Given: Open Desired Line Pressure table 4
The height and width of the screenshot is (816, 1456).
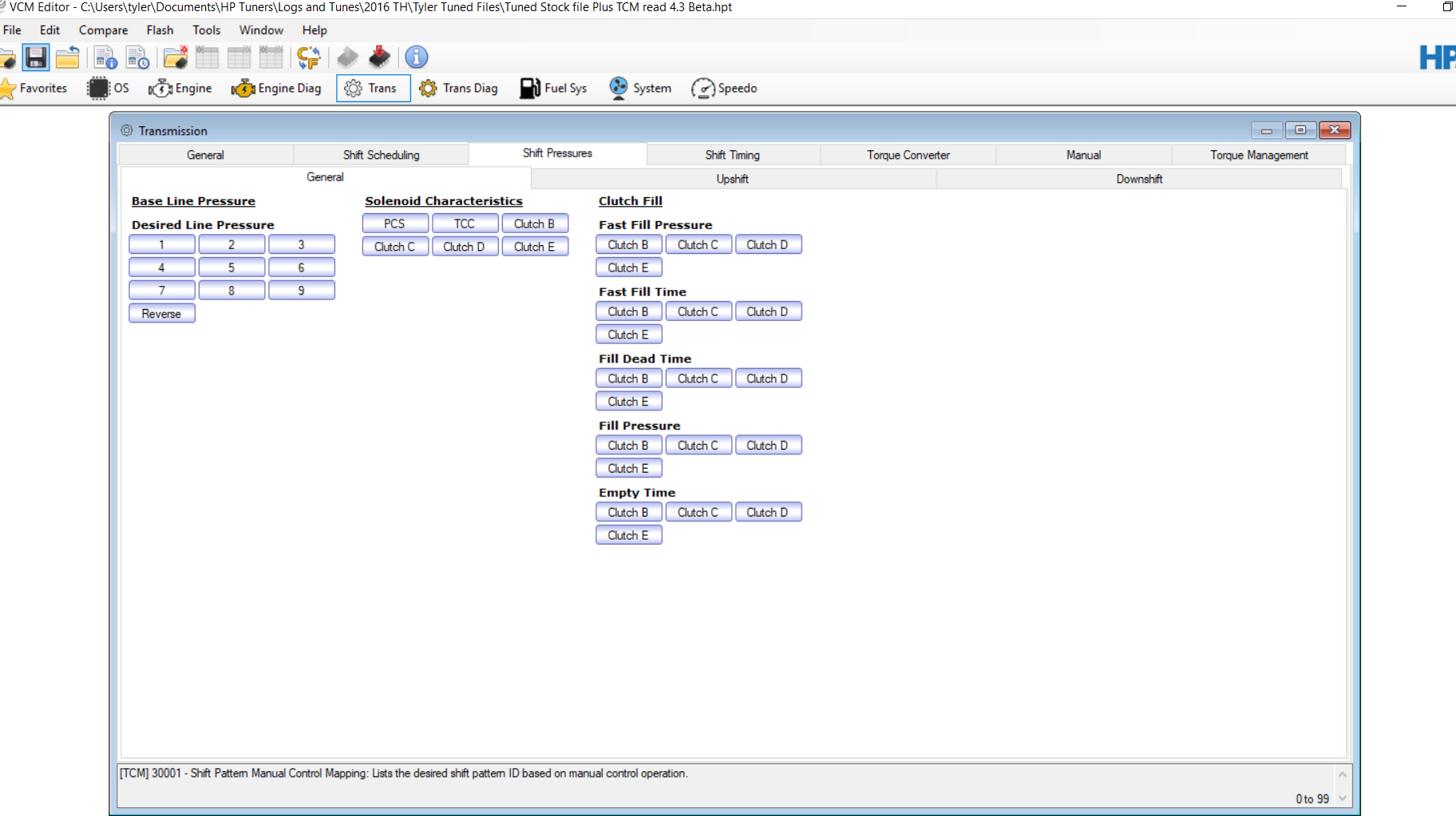Looking at the screenshot, I should coord(161,267).
